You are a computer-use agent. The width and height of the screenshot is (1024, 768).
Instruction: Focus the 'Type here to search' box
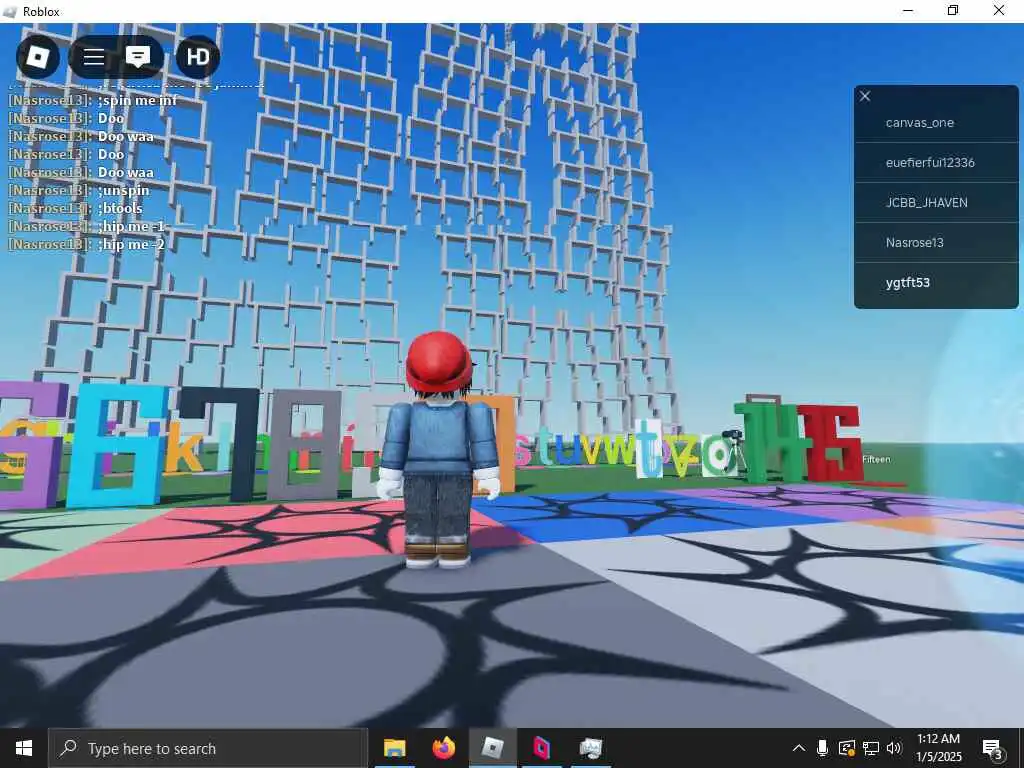(208, 748)
